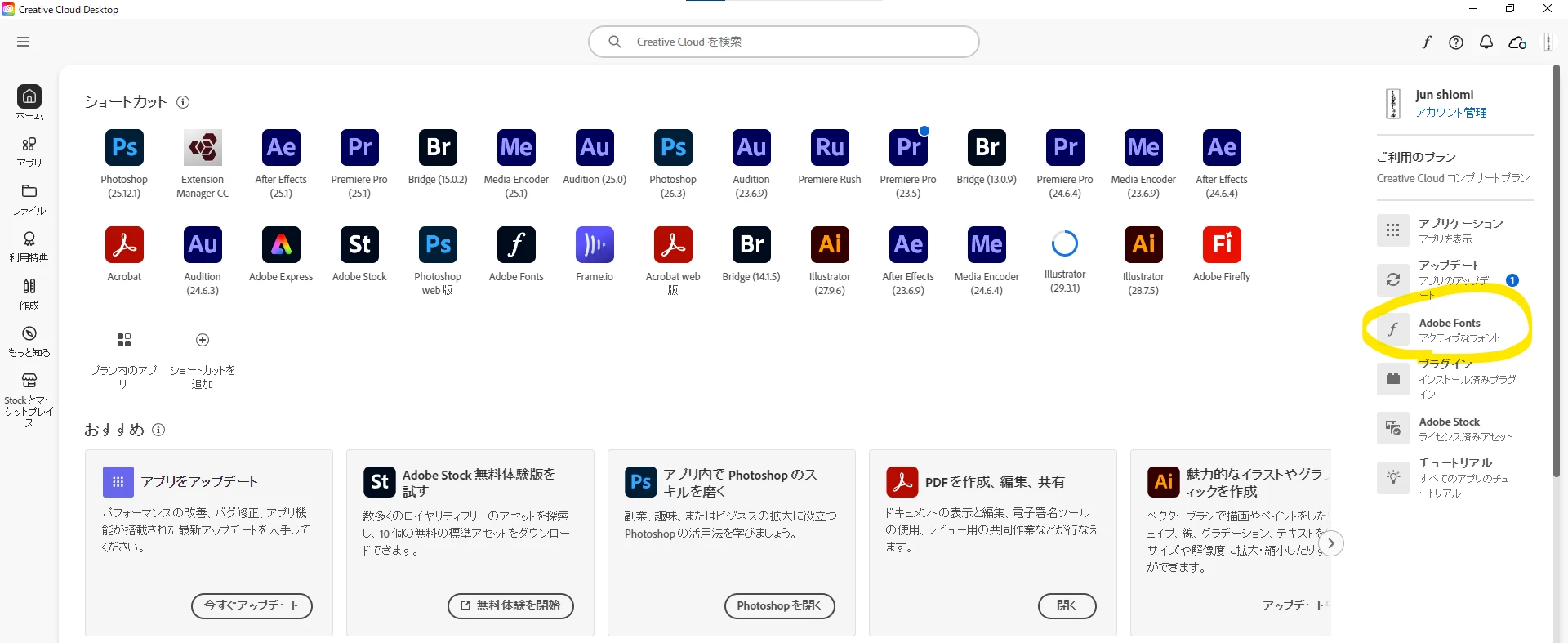The image size is (1568, 643).
Task: Open Stockとマーケットプレイス in sidebar
Action: coord(29,400)
